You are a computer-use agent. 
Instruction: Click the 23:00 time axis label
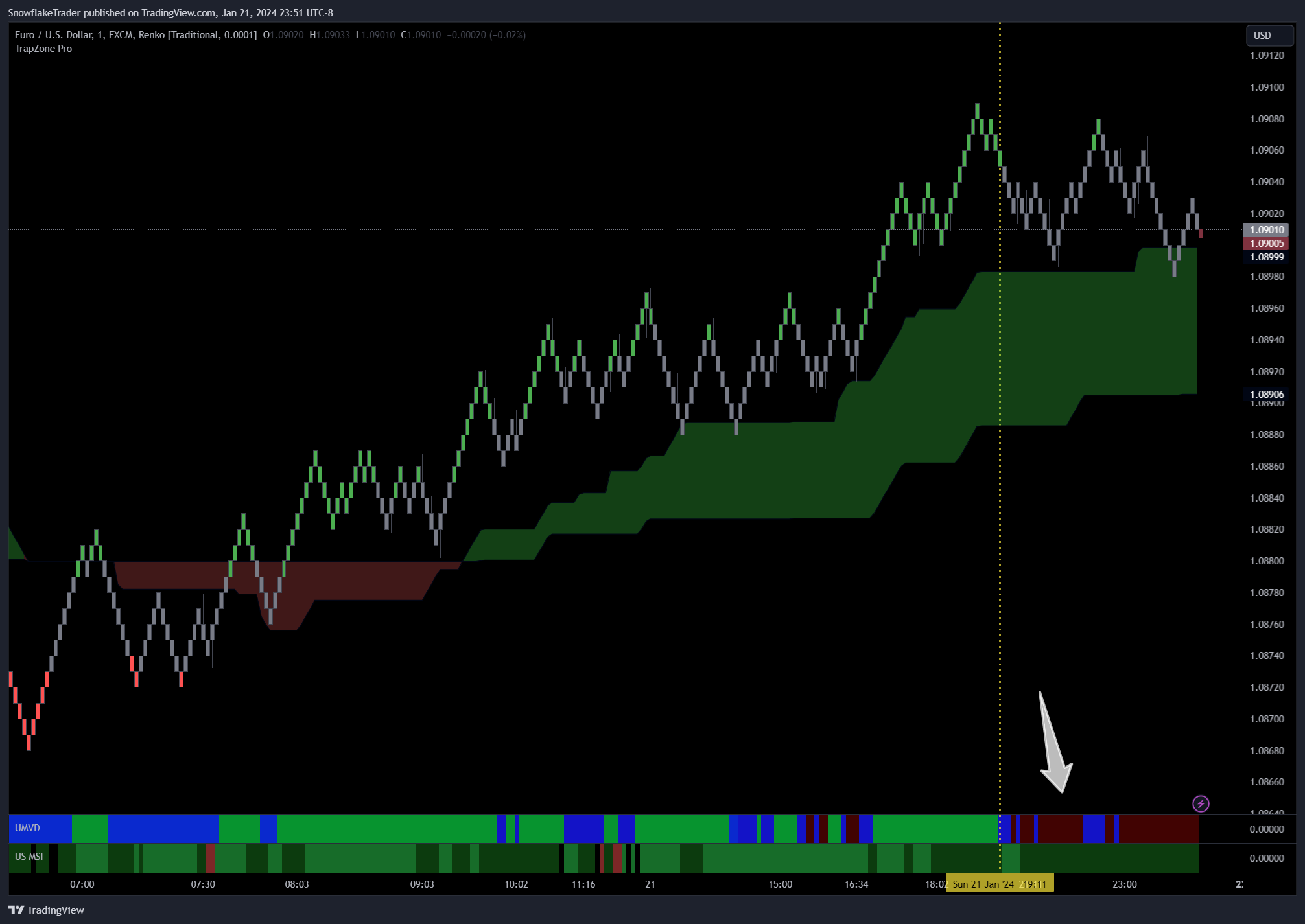(1125, 884)
